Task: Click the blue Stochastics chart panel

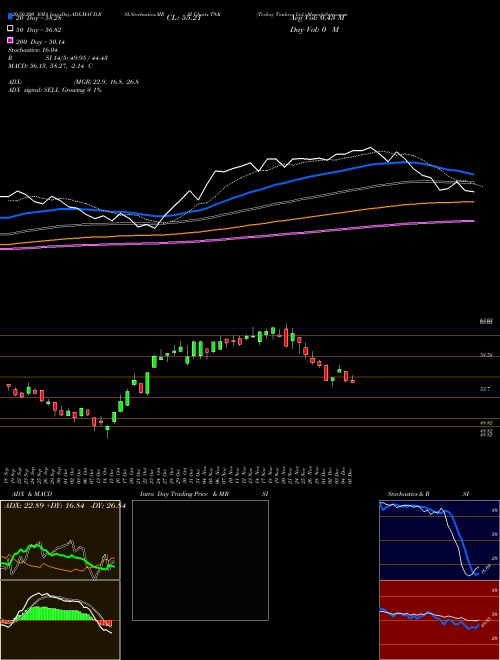Action: click(x=439, y=540)
